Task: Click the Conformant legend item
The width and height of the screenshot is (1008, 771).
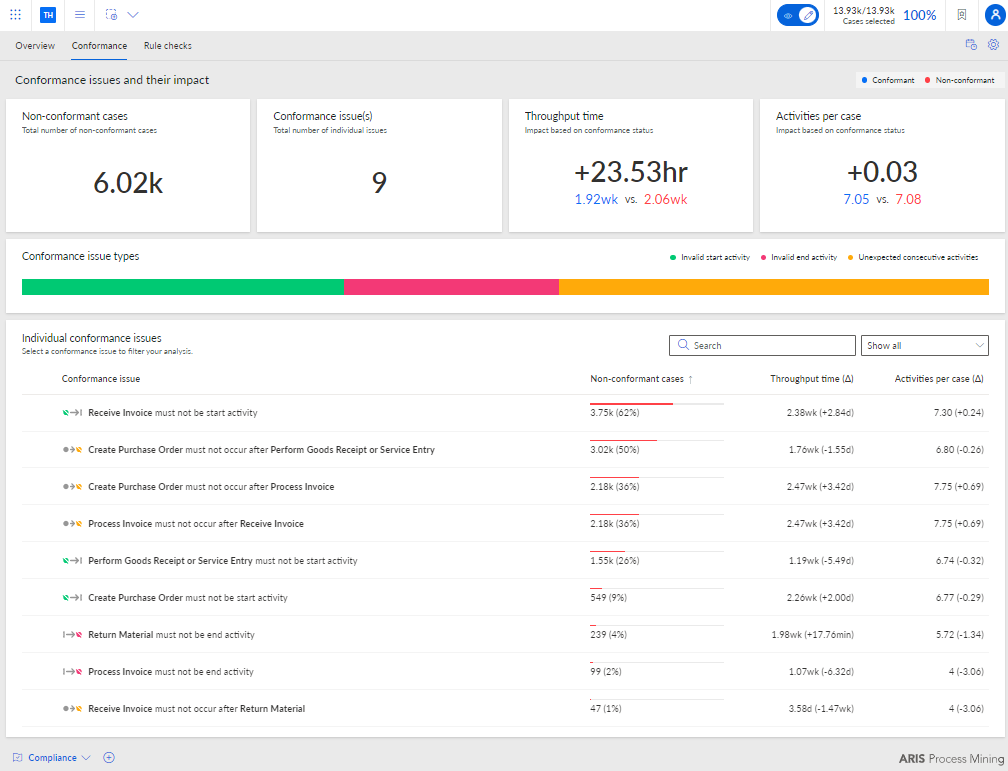Action: tap(888, 80)
